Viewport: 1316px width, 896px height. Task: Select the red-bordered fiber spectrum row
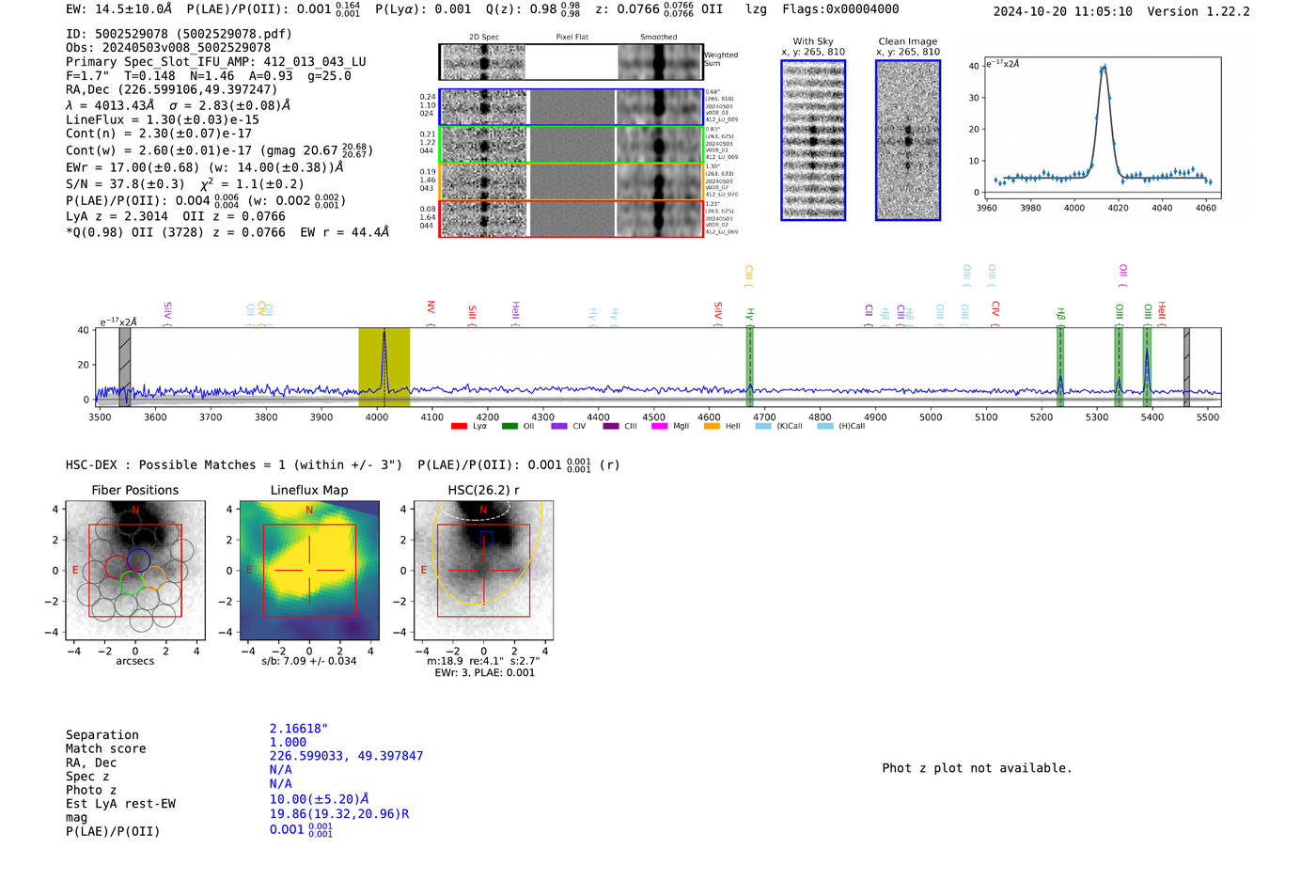coord(571,218)
